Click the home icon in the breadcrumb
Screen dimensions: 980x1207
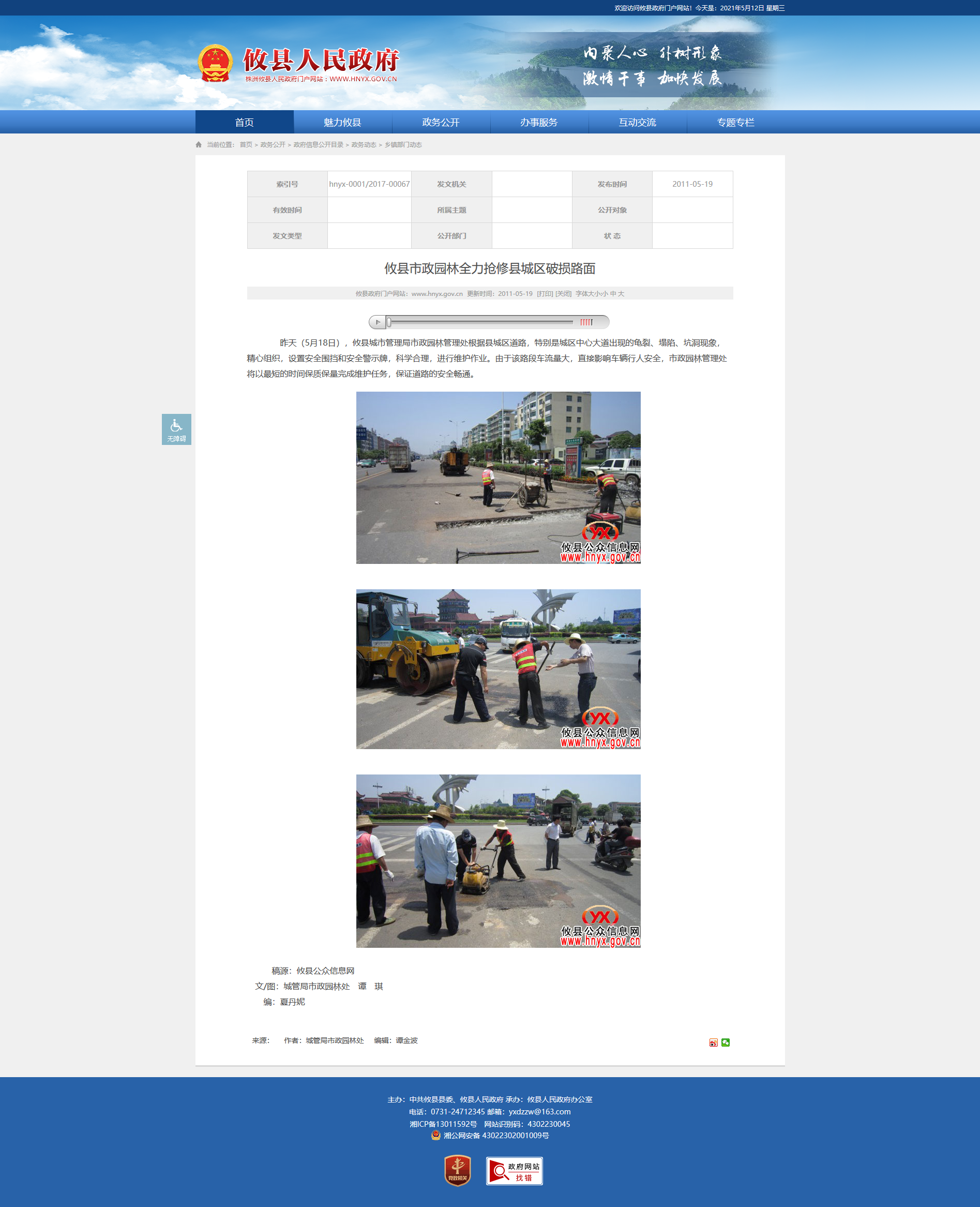[x=199, y=145]
